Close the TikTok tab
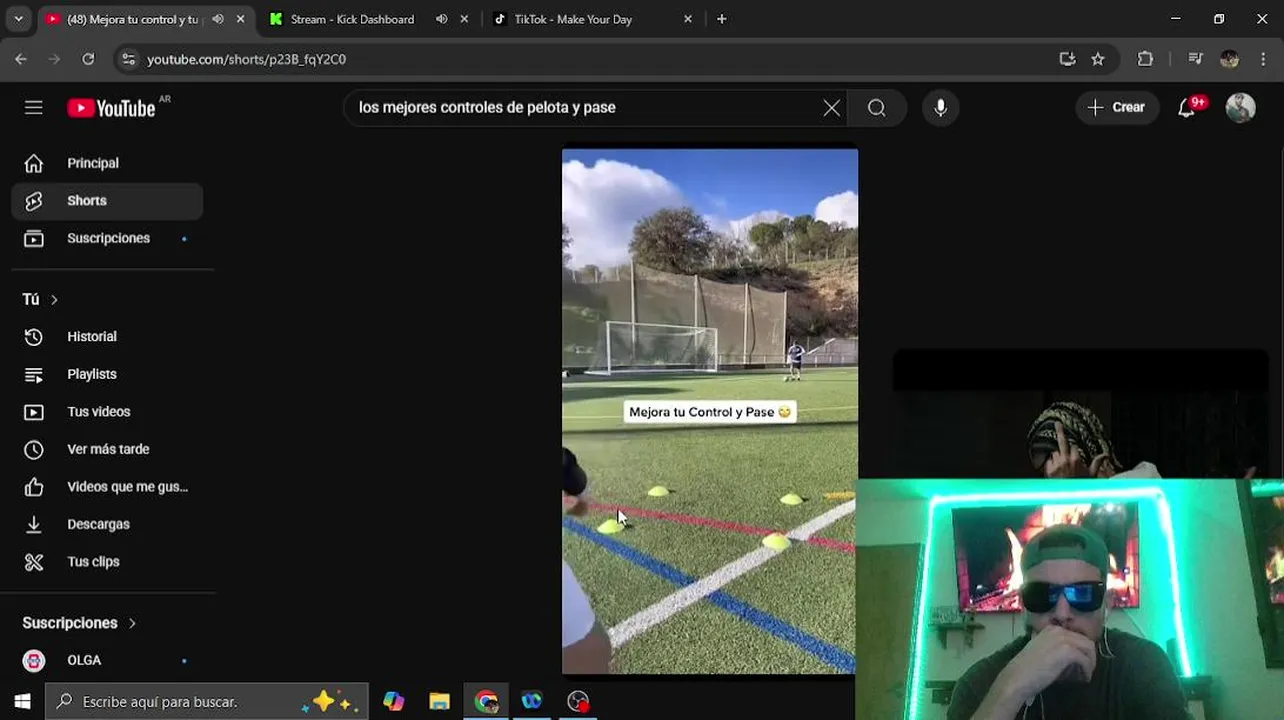Image resolution: width=1284 pixels, height=720 pixels. tap(688, 19)
